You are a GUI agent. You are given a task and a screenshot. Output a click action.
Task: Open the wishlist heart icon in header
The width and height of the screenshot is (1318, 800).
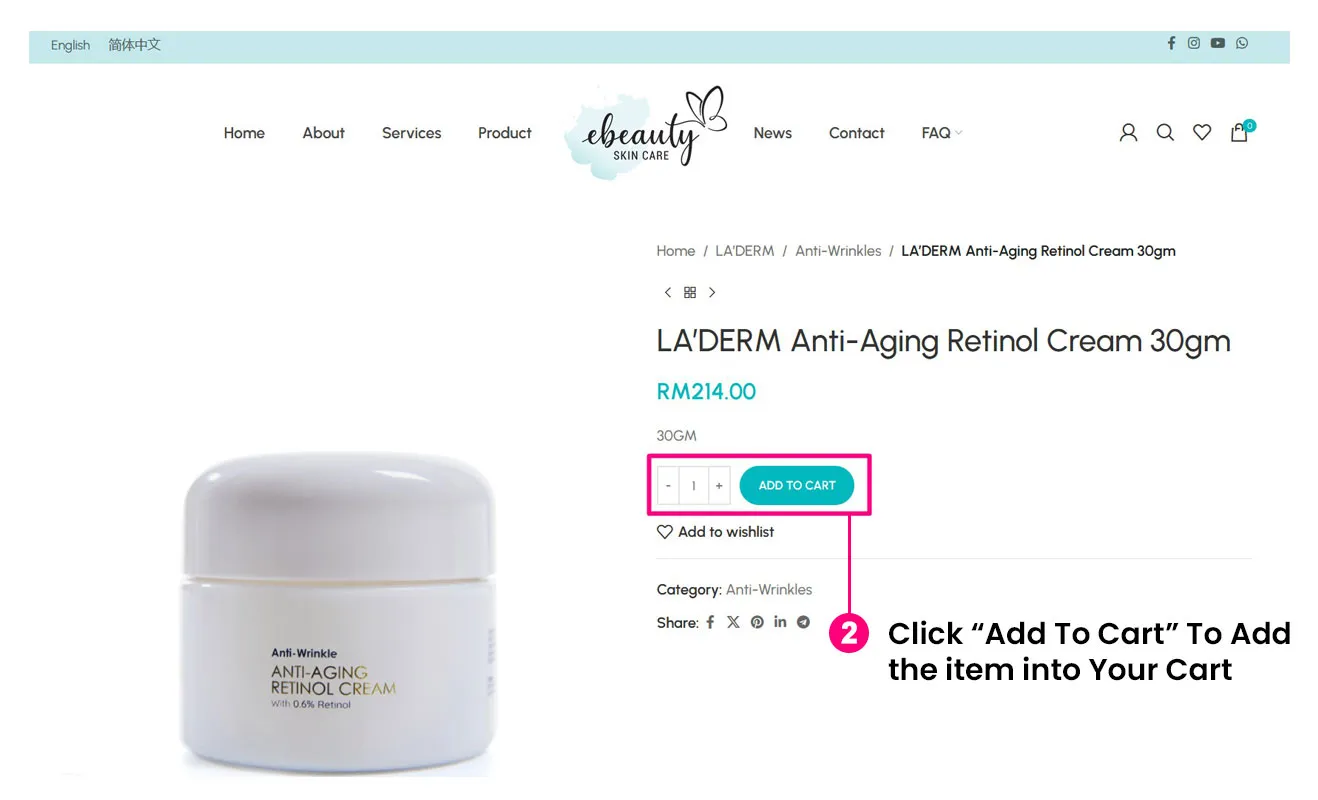1202,132
